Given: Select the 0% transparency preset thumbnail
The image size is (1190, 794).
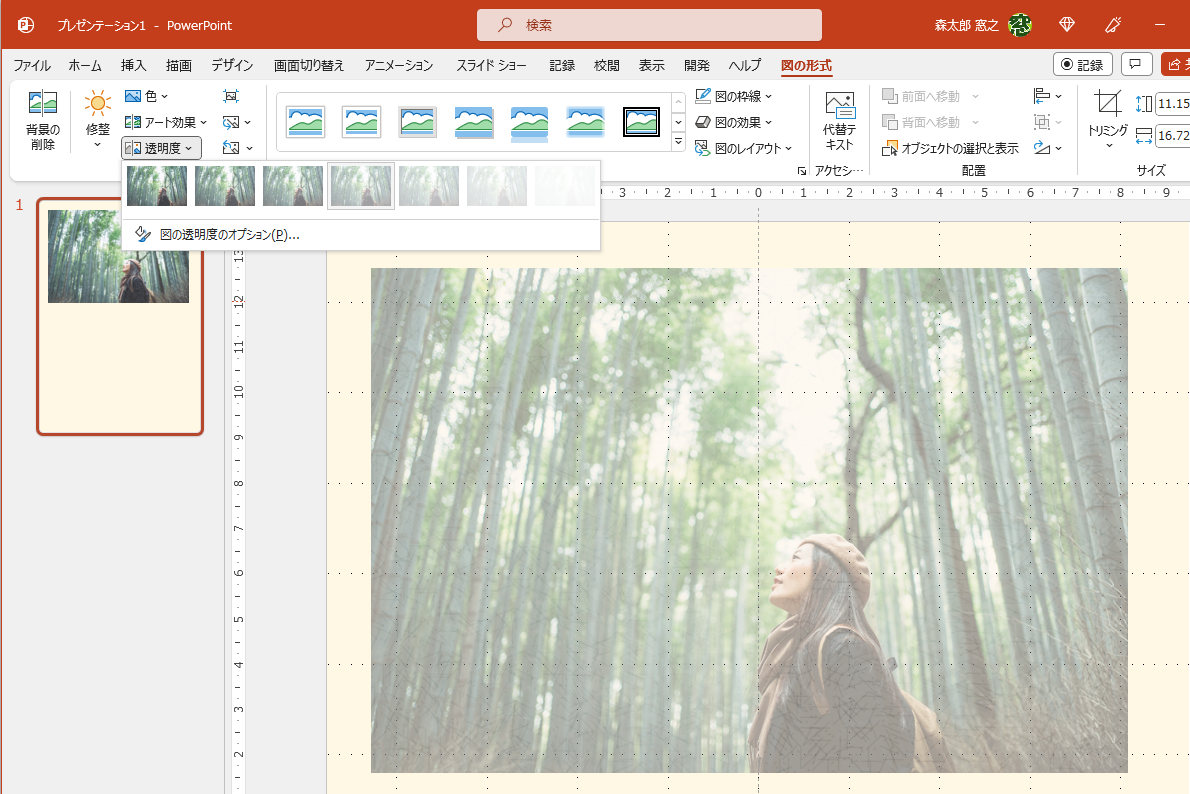Looking at the screenshot, I should [x=157, y=186].
